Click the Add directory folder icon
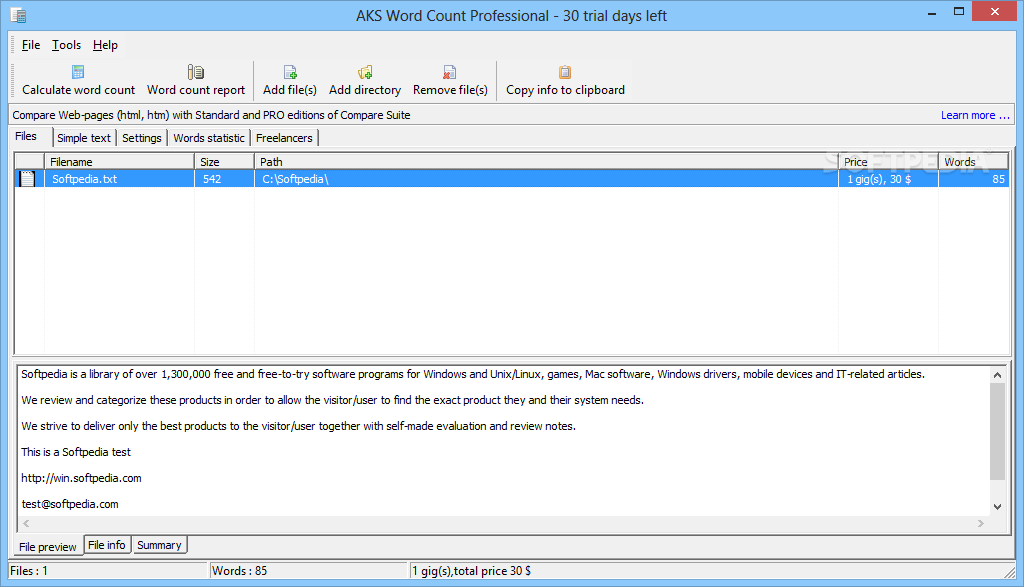1024x587 pixels. (x=365, y=72)
